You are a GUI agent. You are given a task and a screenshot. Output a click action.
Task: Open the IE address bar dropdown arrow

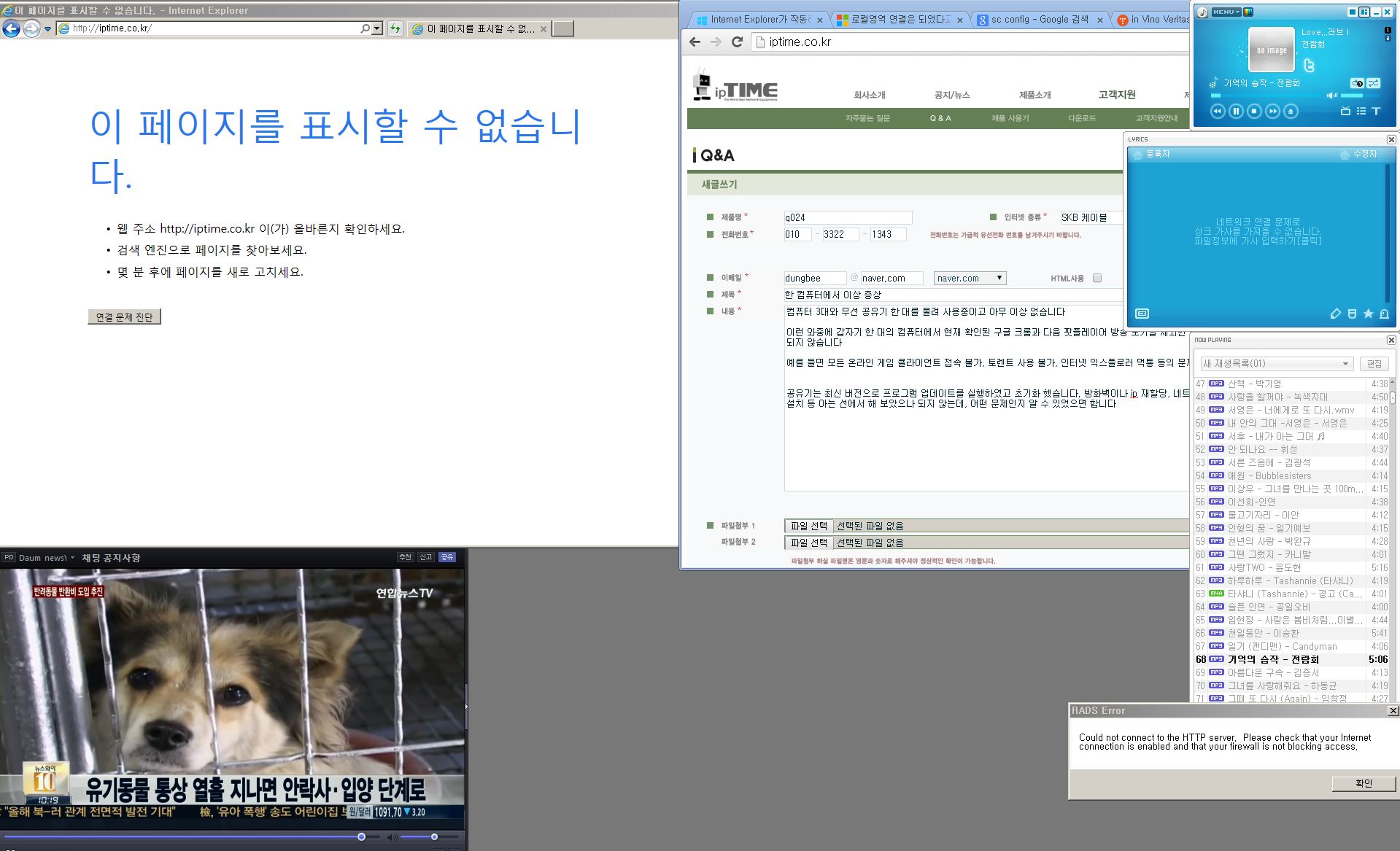pyautogui.click(x=377, y=28)
